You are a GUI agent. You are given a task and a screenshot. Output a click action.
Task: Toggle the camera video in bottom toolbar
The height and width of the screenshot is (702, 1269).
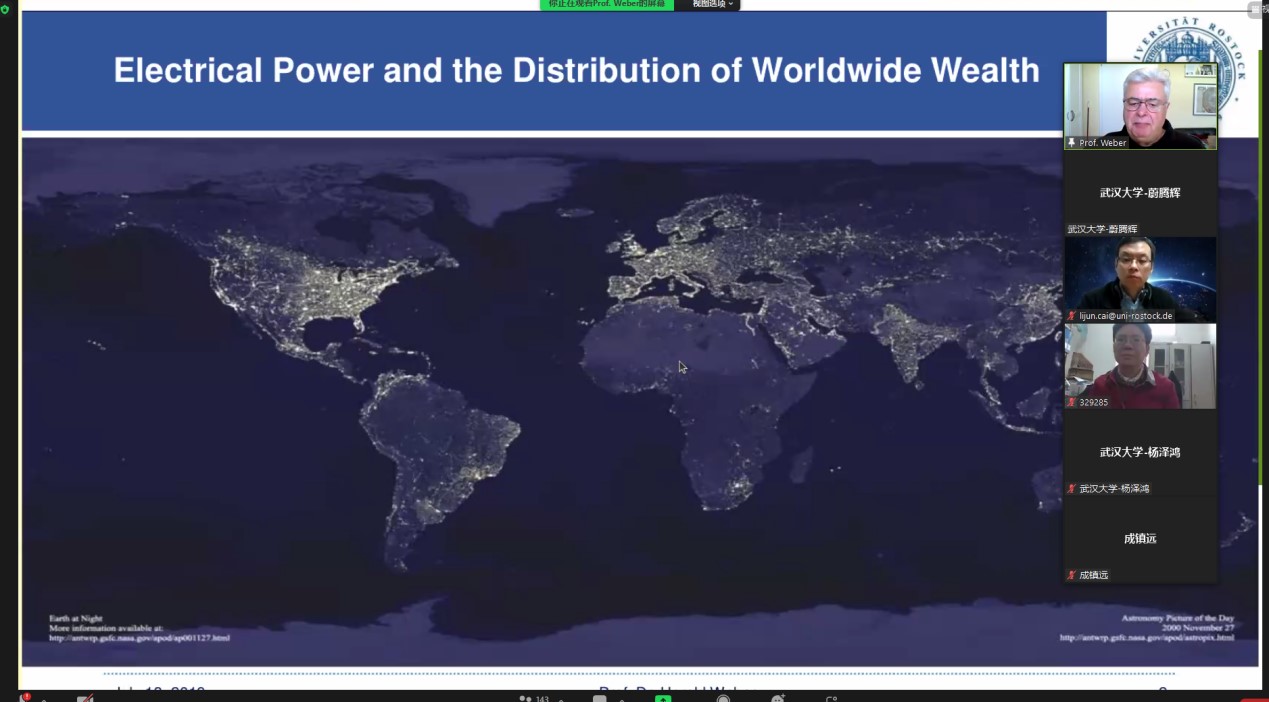[85, 698]
